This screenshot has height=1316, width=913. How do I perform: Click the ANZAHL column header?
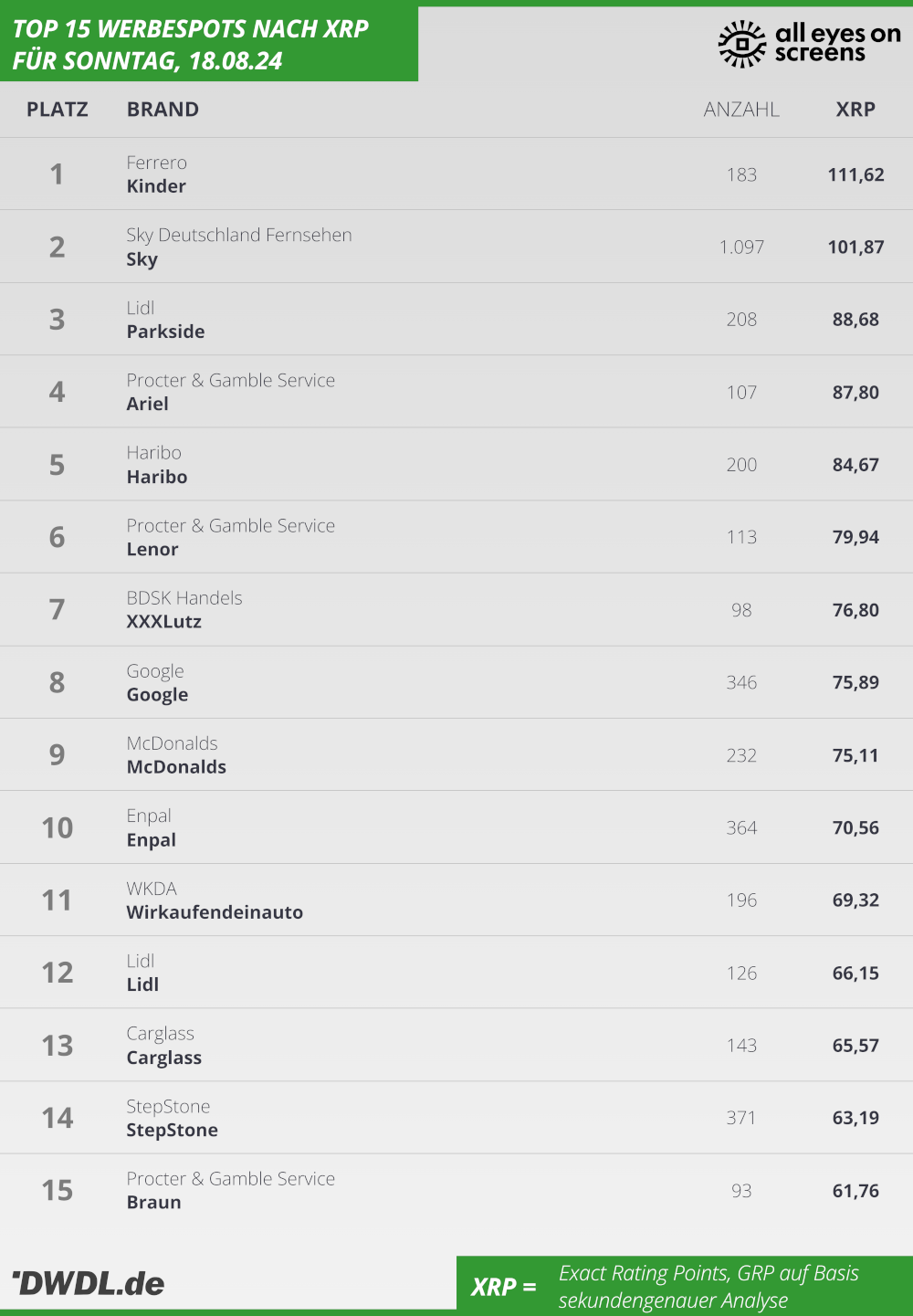[x=741, y=110]
